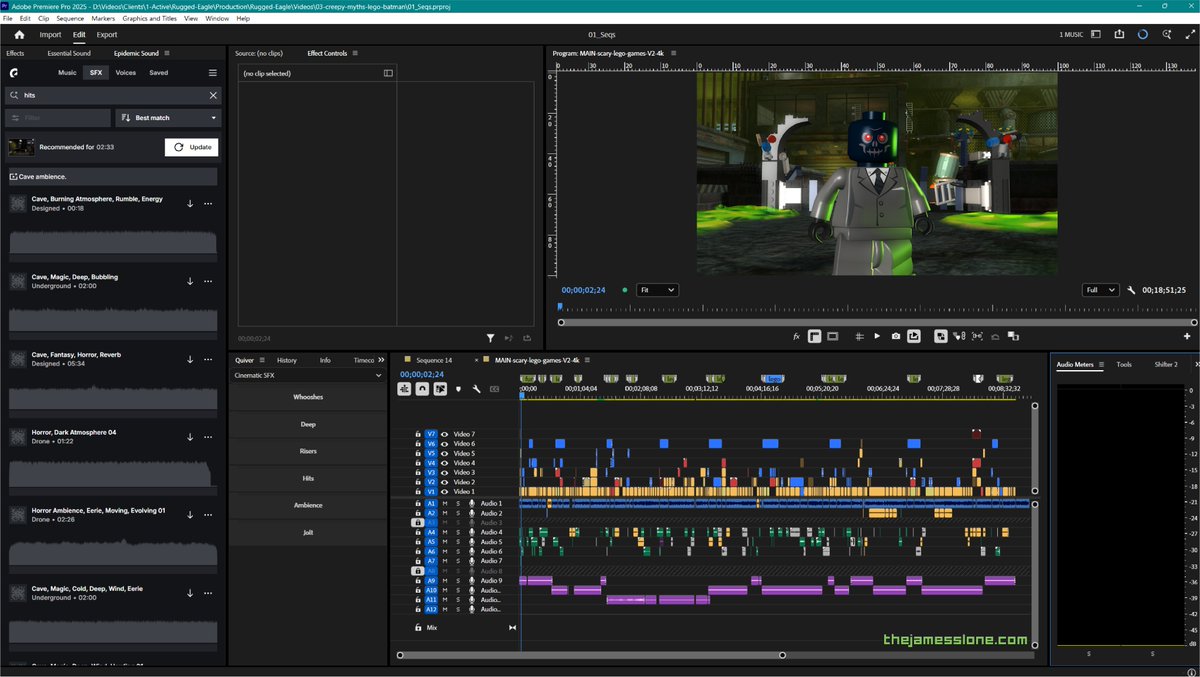Image resolution: width=1200 pixels, height=677 pixels.
Task: Expand the hidden panel tabs chevron
Action: point(381,360)
